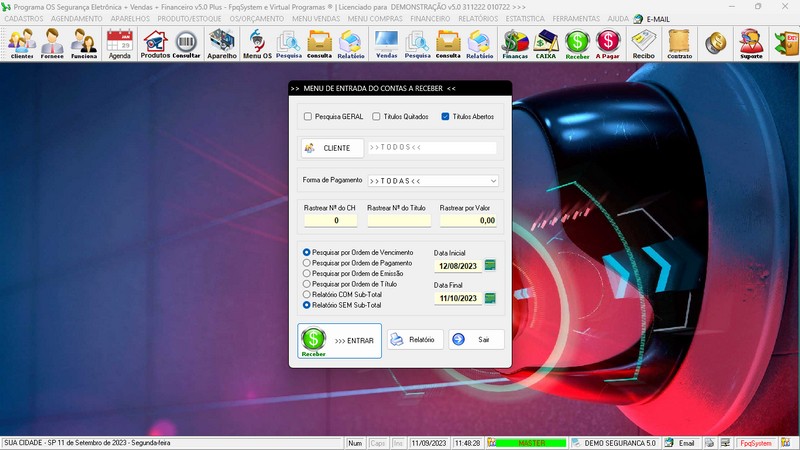The height and width of the screenshot is (450, 800).
Task: Select Pesquisar por Ordem de Pagamento
Action: point(307,263)
